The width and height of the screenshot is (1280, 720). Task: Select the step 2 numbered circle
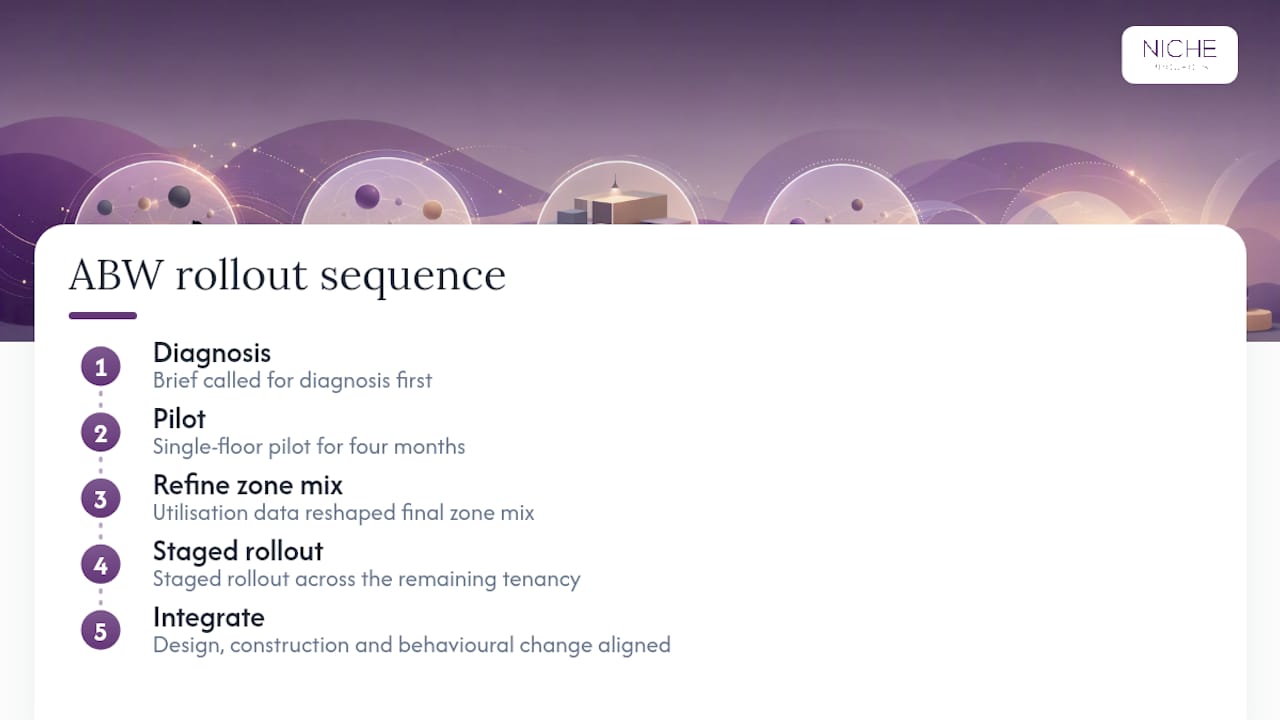pos(100,433)
